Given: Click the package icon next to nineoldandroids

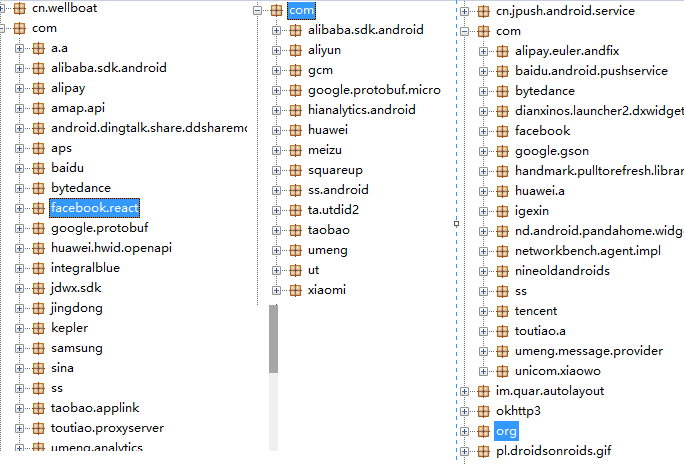Looking at the screenshot, I should (x=503, y=271).
